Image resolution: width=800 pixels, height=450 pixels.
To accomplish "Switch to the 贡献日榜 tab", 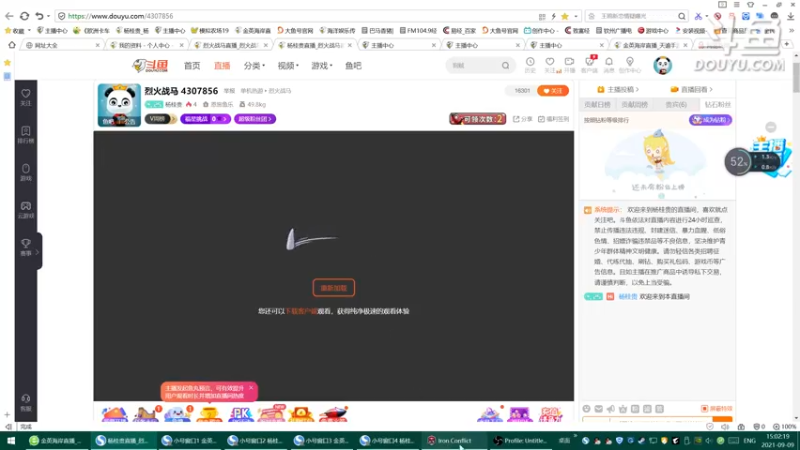I will pyautogui.click(x=597, y=105).
